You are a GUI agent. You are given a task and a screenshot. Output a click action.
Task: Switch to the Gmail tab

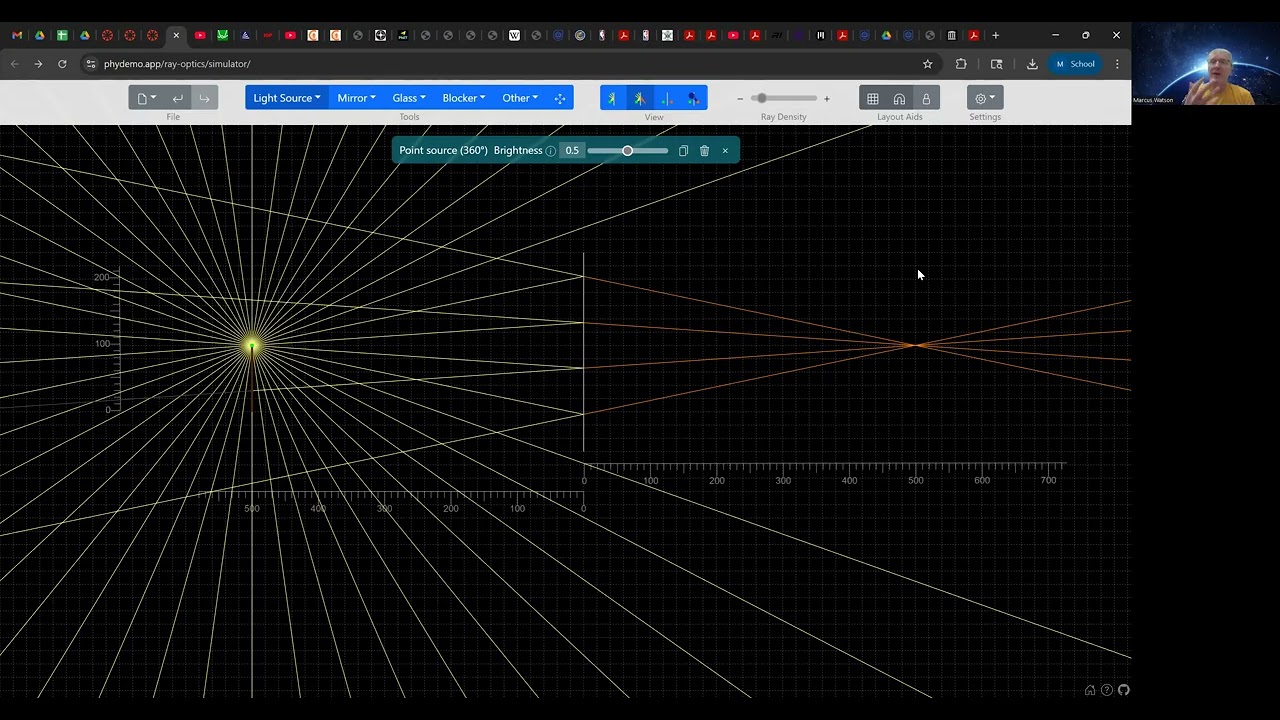[17, 35]
